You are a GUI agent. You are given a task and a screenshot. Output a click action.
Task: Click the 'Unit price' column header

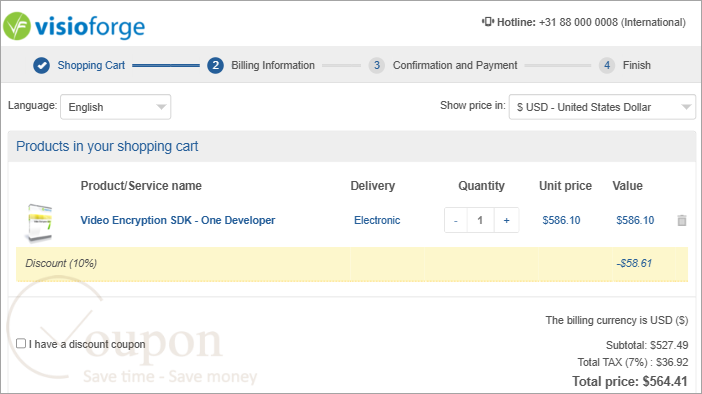click(565, 186)
